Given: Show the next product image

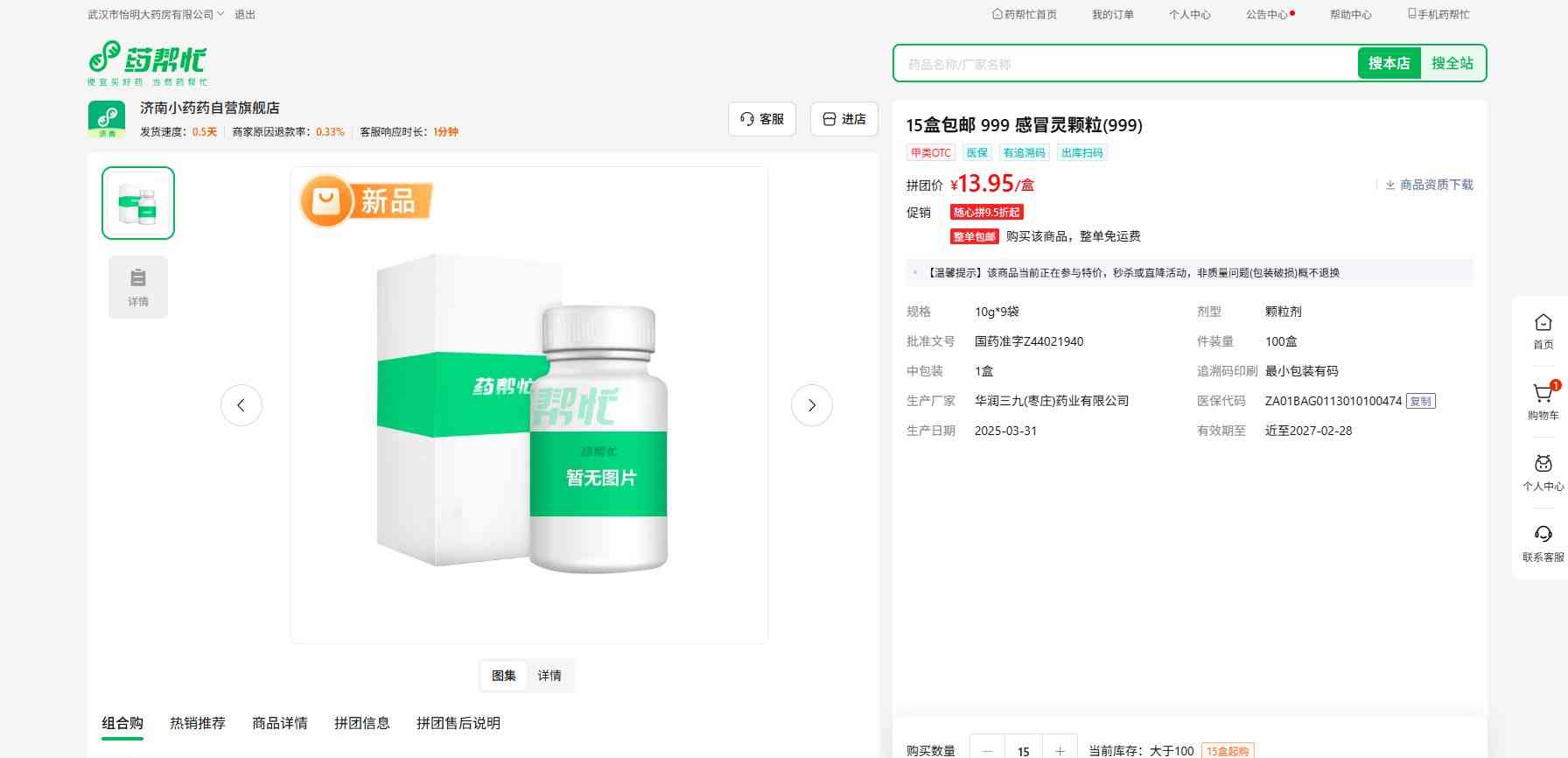Looking at the screenshot, I should point(811,405).
